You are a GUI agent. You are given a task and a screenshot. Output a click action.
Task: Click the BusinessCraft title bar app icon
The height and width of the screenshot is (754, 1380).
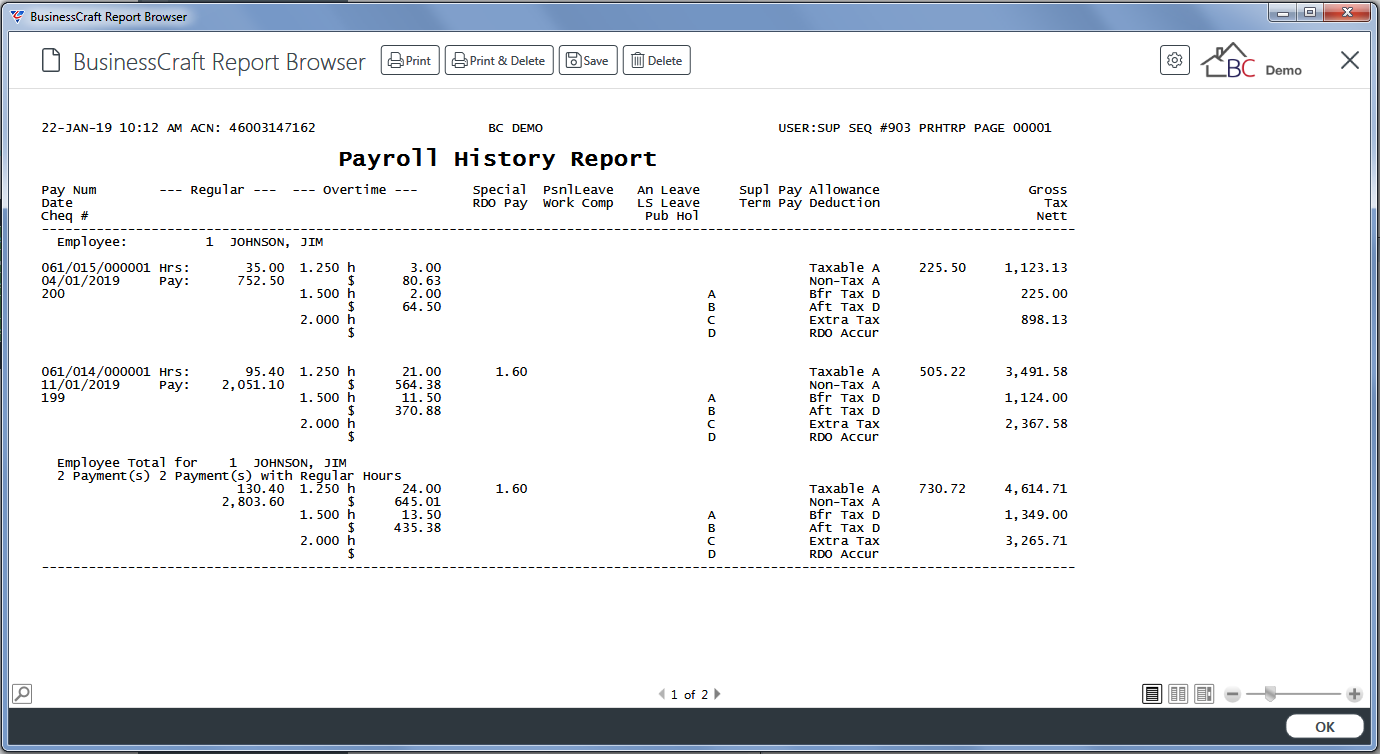17,16
